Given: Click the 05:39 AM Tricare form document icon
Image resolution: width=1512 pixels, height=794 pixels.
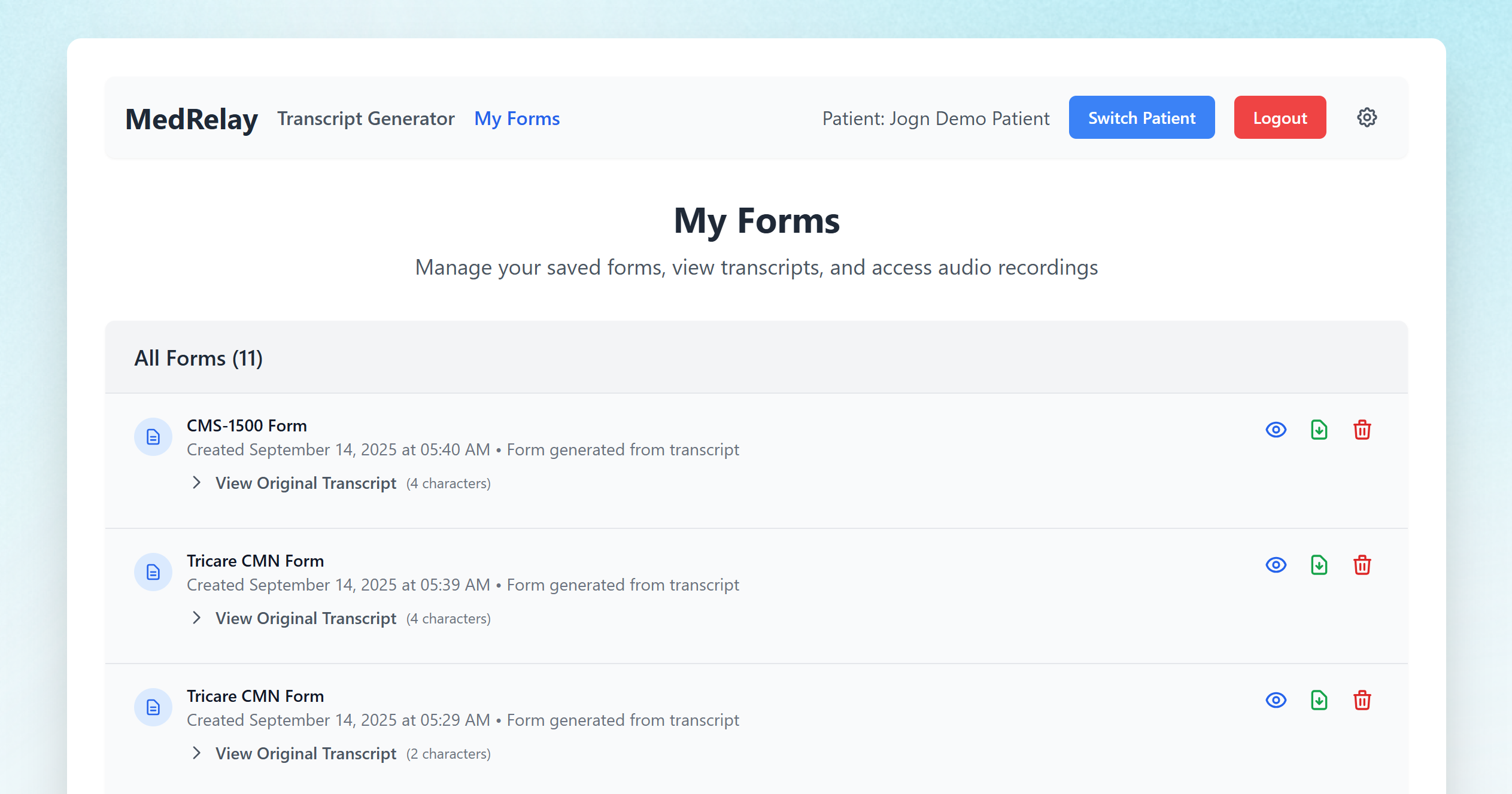Looking at the screenshot, I should click(x=153, y=572).
